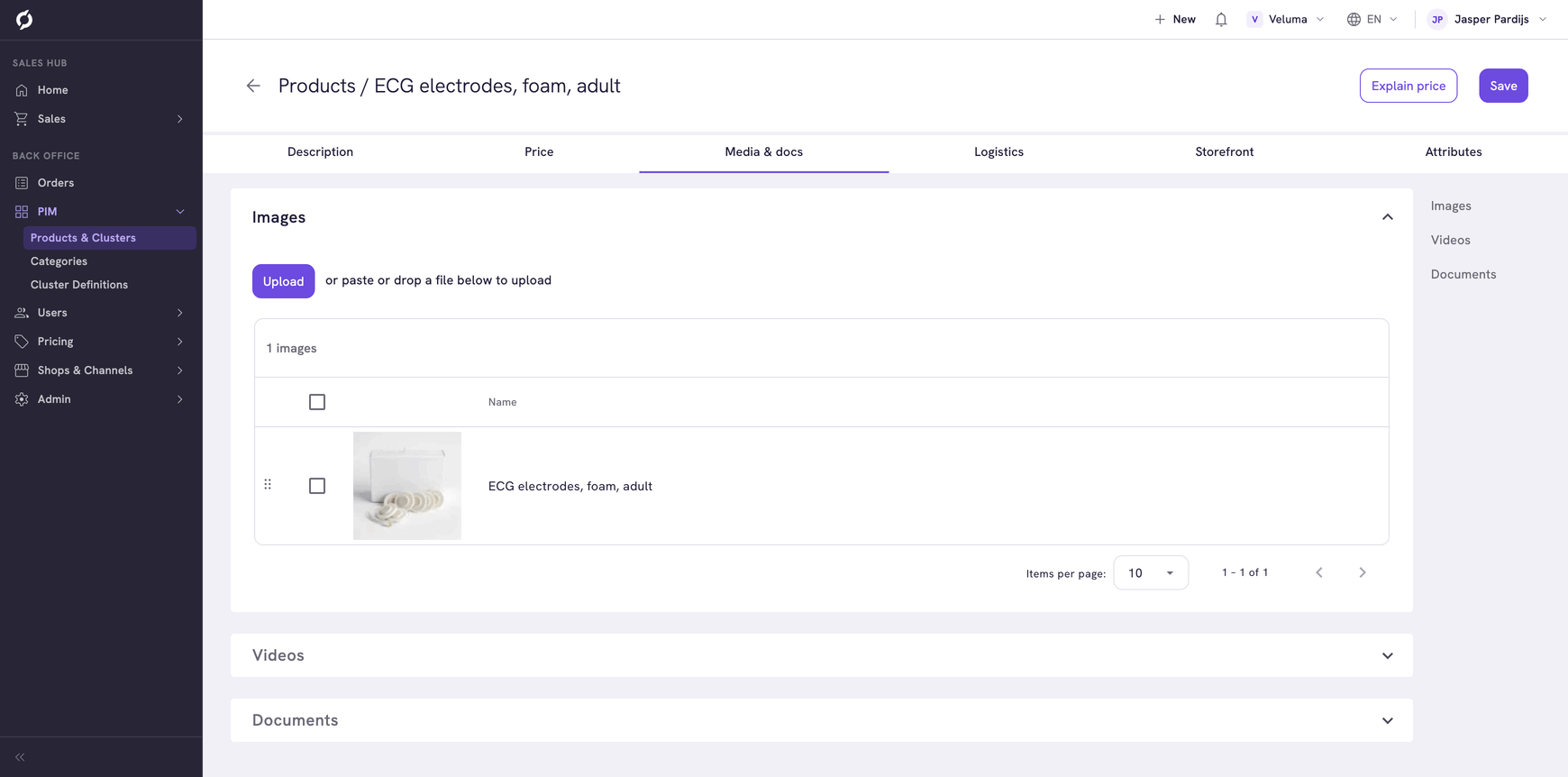Go back using the left arrow
The width and height of the screenshot is (1568, 777).
tap(253, 86)
